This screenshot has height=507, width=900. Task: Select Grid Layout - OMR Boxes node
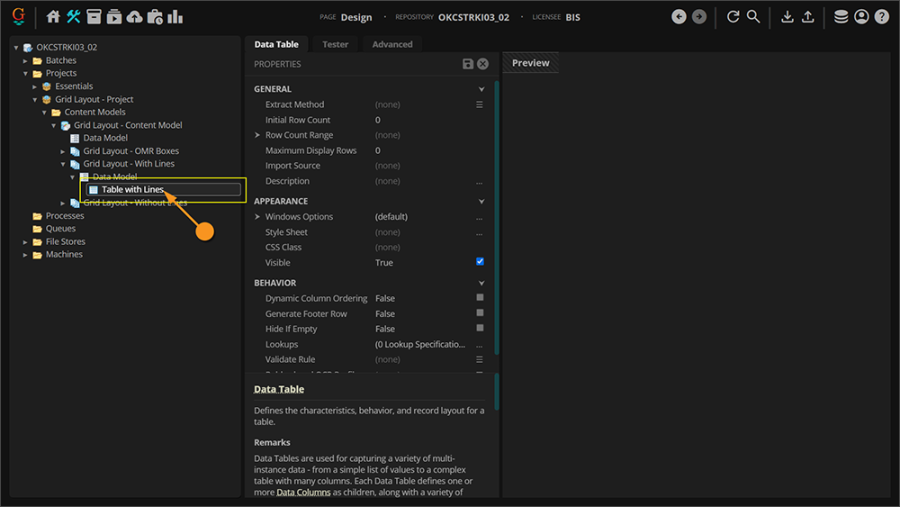[130, 151]
